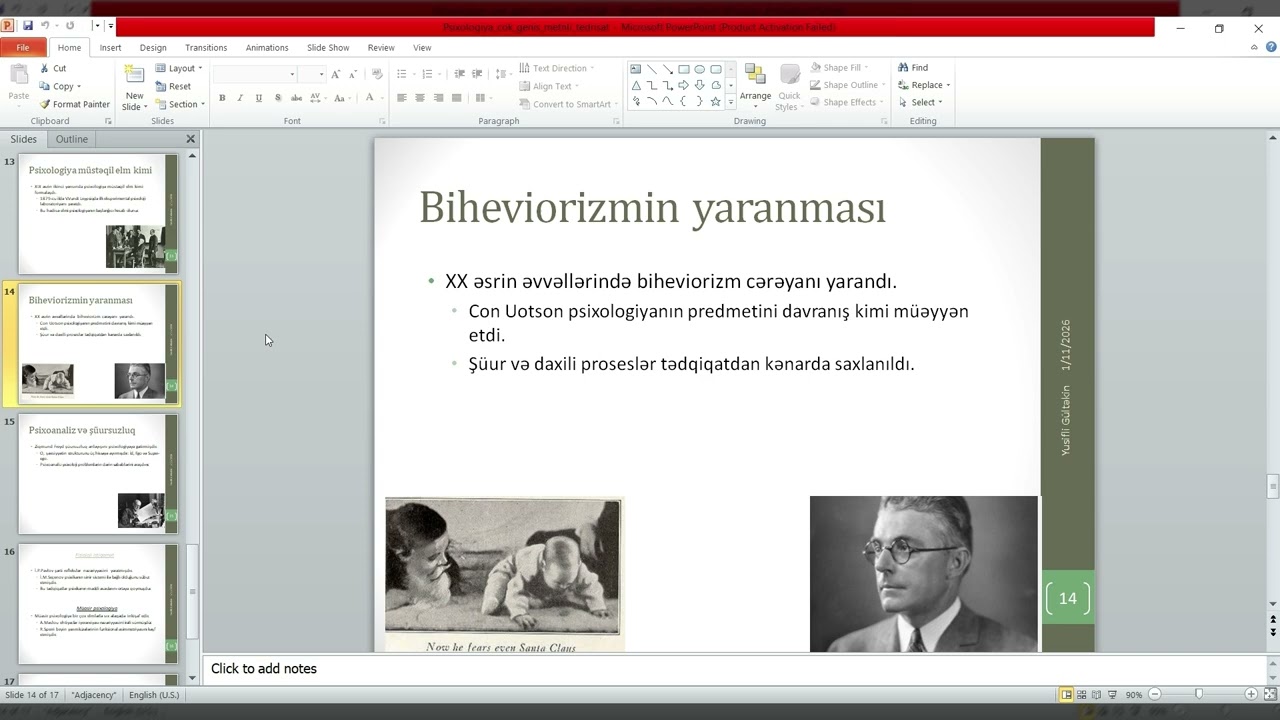Click the slide title 'Biheviorizmin yaranması'

(x=652, y=207)
